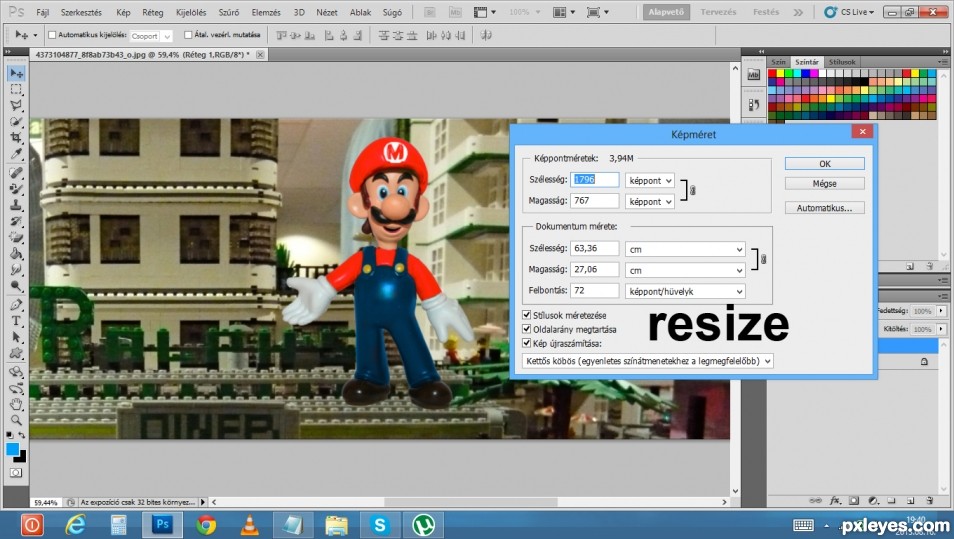
Task: Click the pixel height field showing 767
Action: 594,201
